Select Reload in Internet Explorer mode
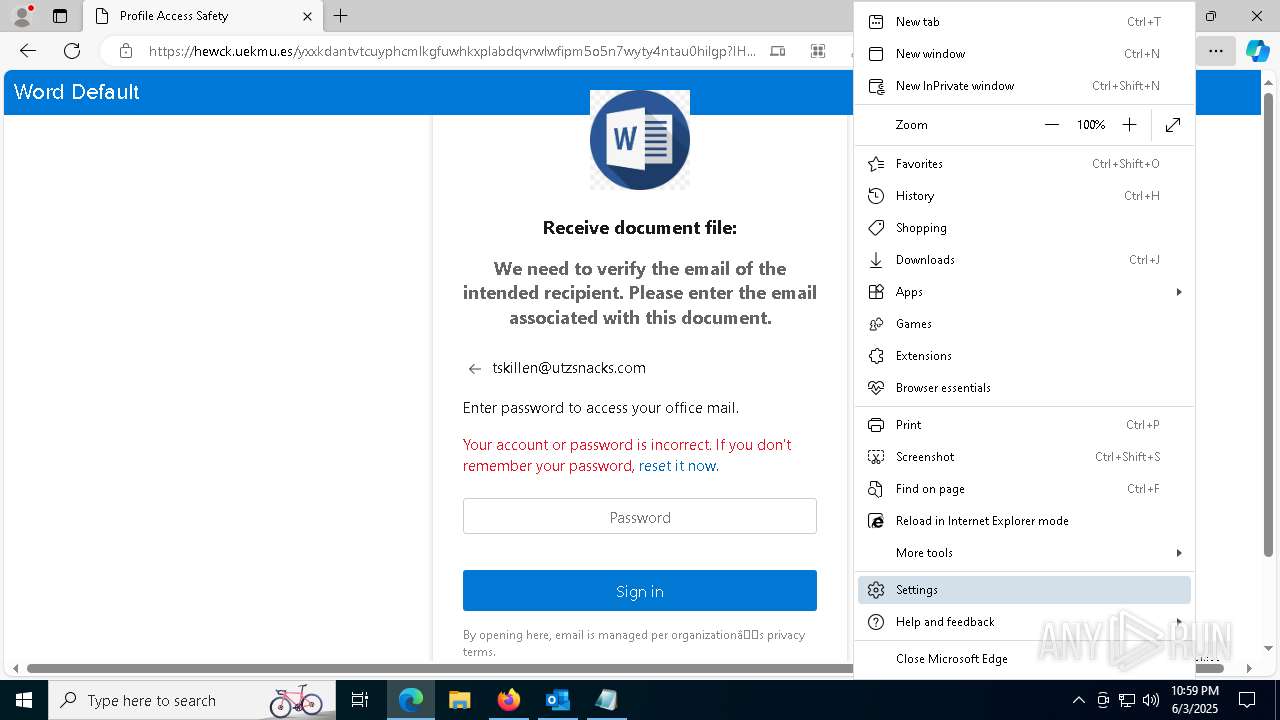1280x720 pixels. [x=1024, y=521]
